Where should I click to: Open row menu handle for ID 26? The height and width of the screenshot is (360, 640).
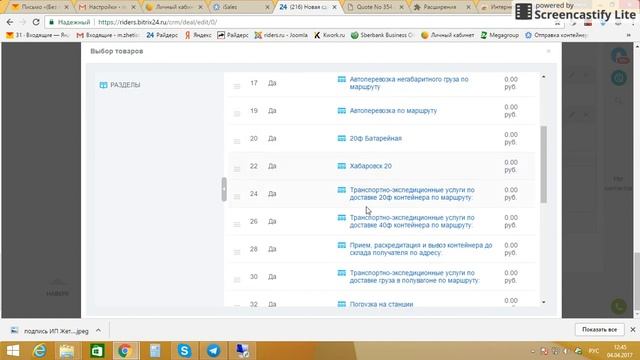click(x=237, y=224)
